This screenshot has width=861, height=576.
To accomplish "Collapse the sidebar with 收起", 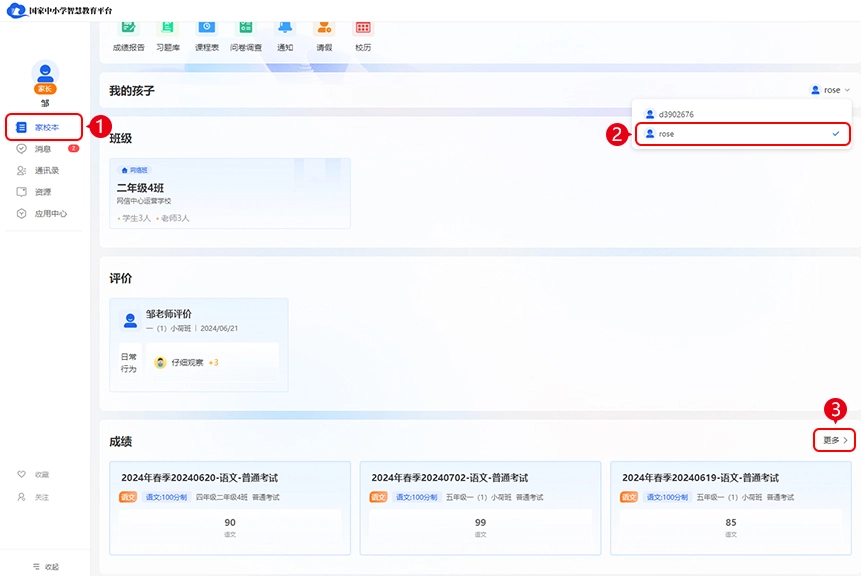I will coord(45,566).
